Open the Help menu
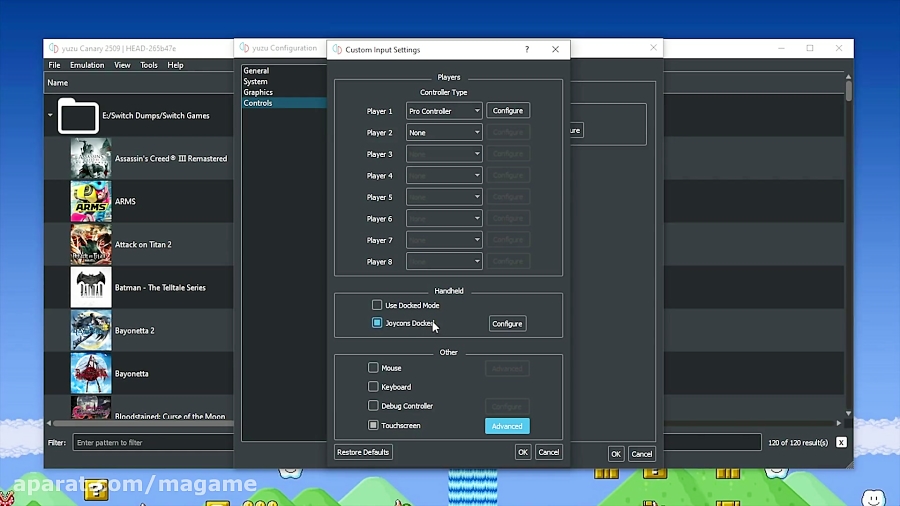The image size is (900, 506). (x=175, y=65)
